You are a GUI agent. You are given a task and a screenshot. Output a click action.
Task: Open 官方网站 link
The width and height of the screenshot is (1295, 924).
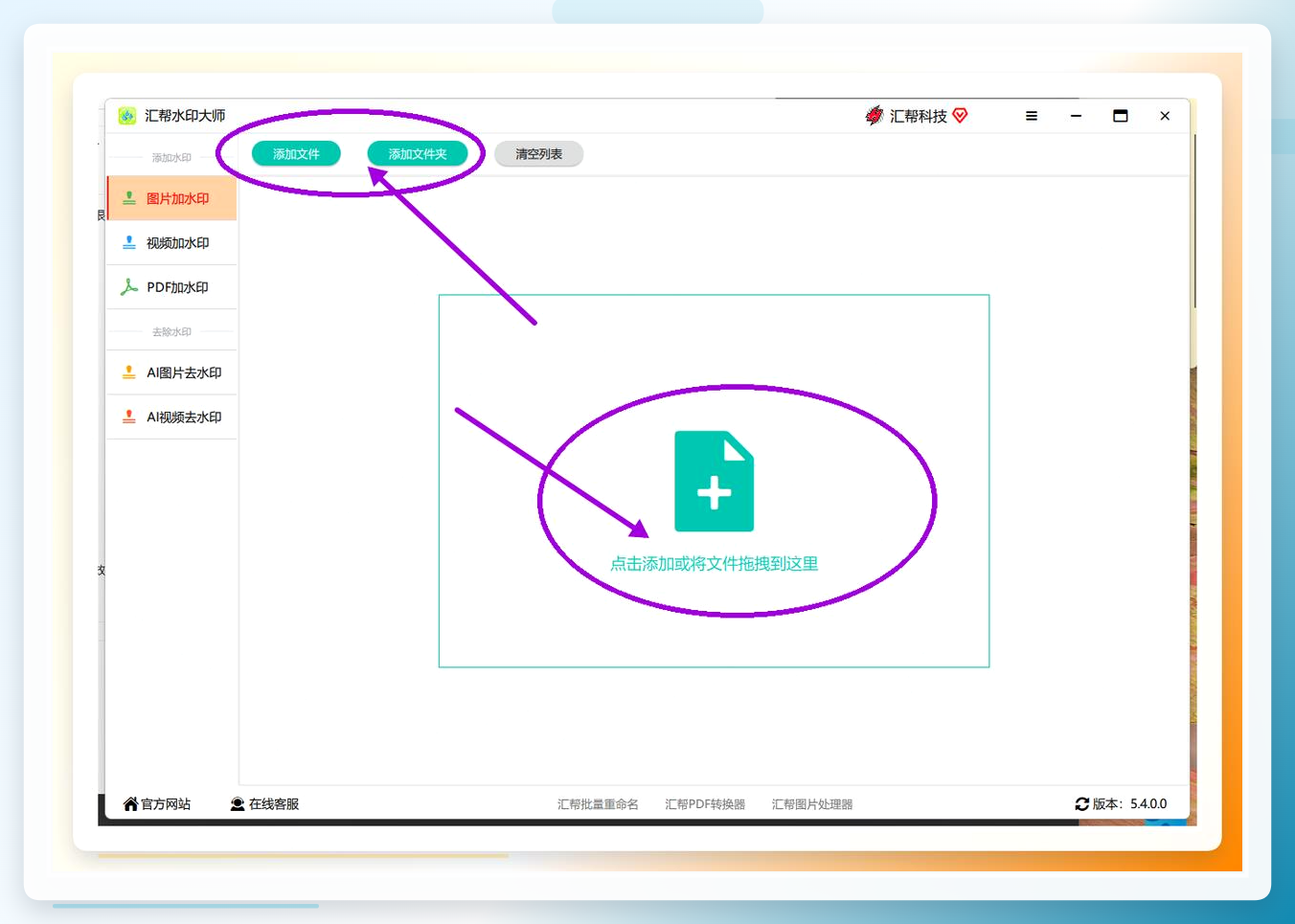(157, 804)
